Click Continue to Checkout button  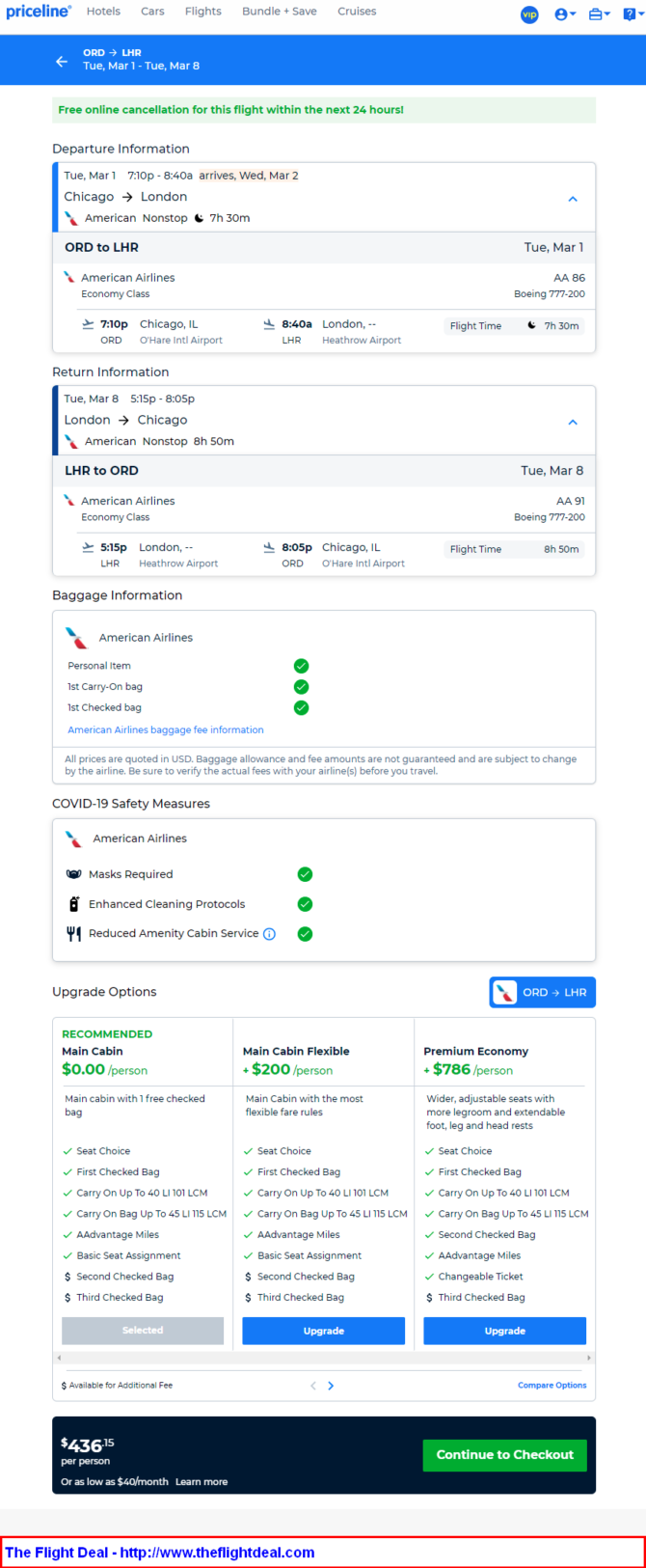pyautogui.click(x=505, y=1455)
